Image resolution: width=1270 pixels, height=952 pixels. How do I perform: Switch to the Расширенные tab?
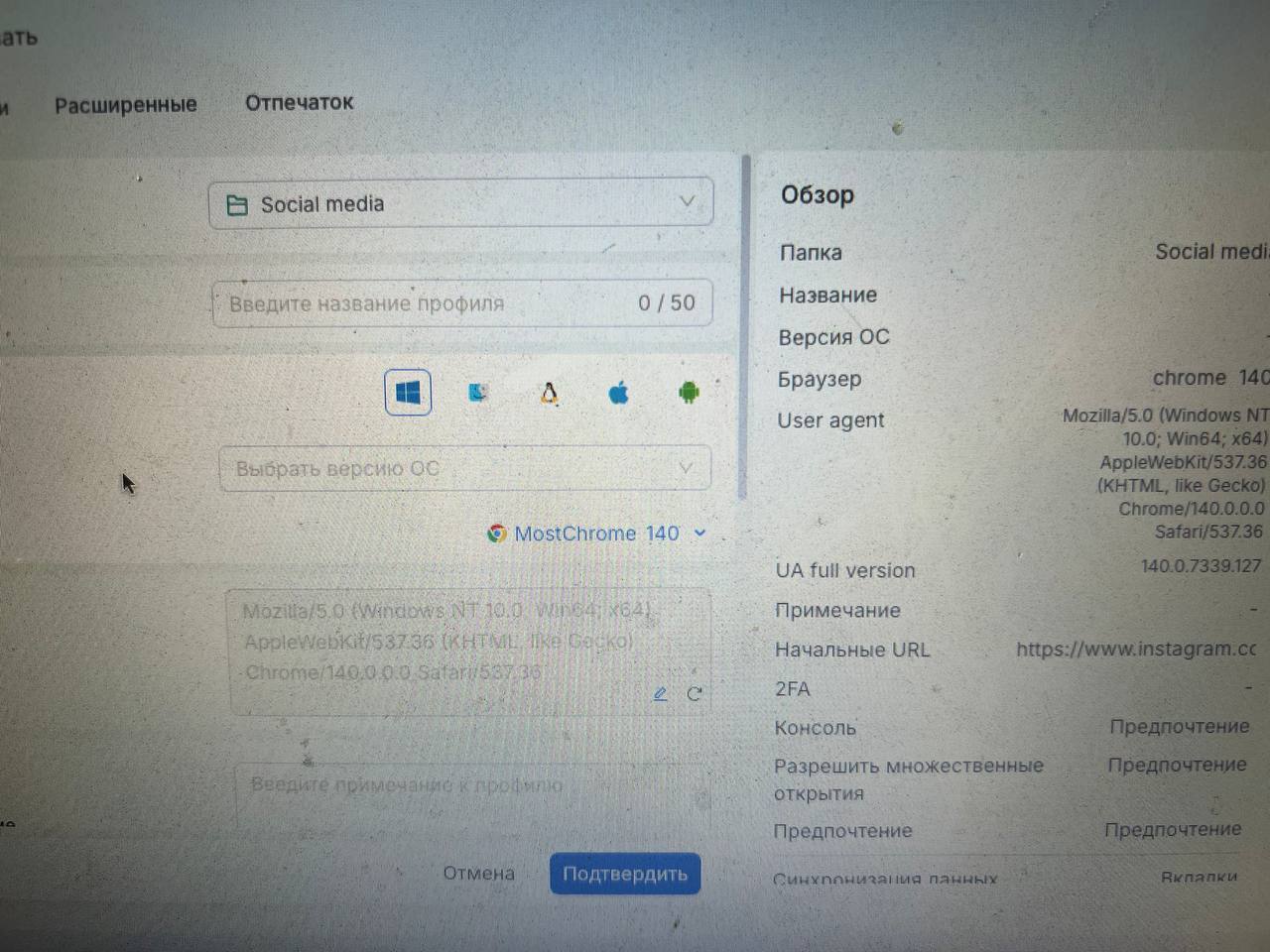point(125,104)
